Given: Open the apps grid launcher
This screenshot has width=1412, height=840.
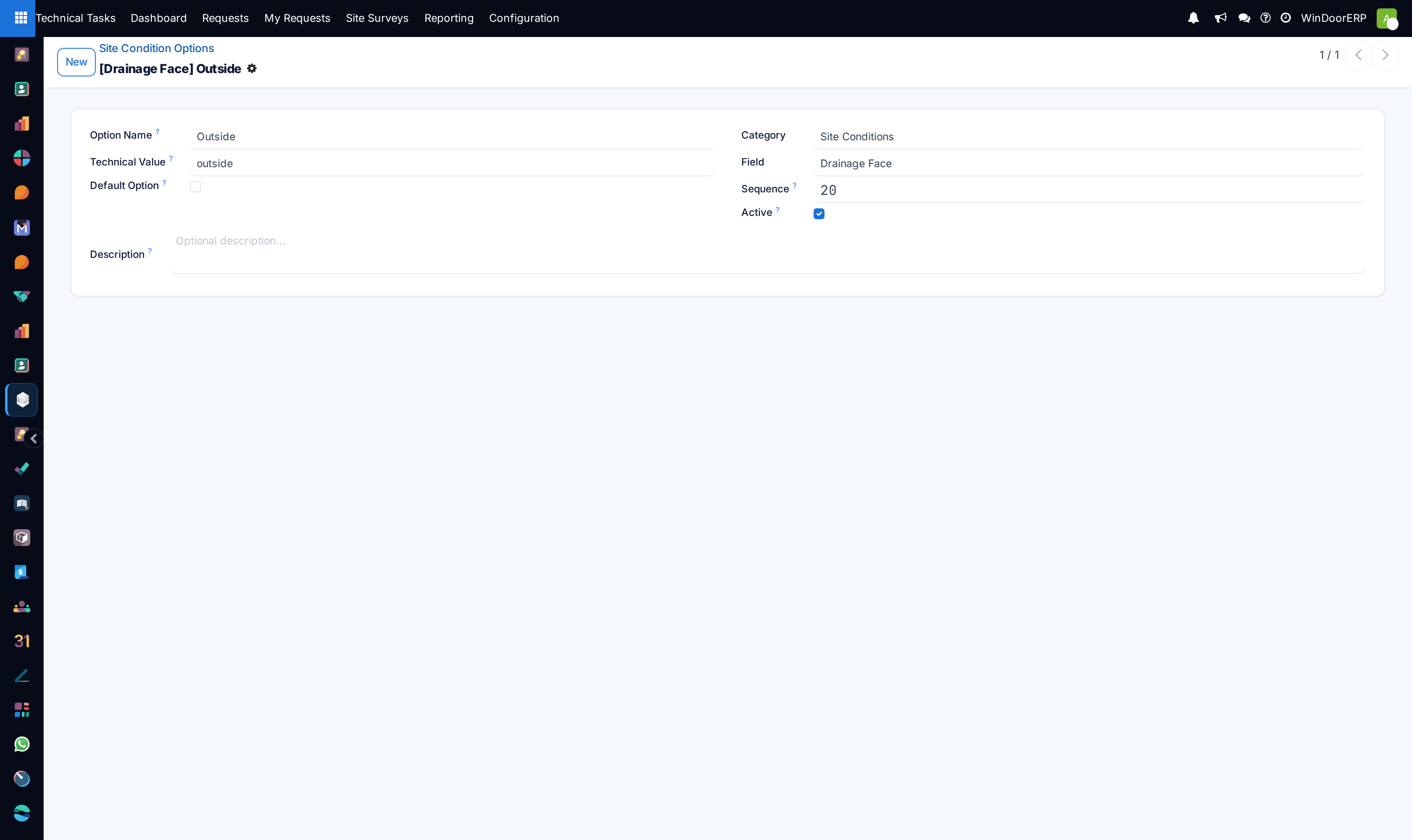Looking at the screenshot, I should point(21,18).
